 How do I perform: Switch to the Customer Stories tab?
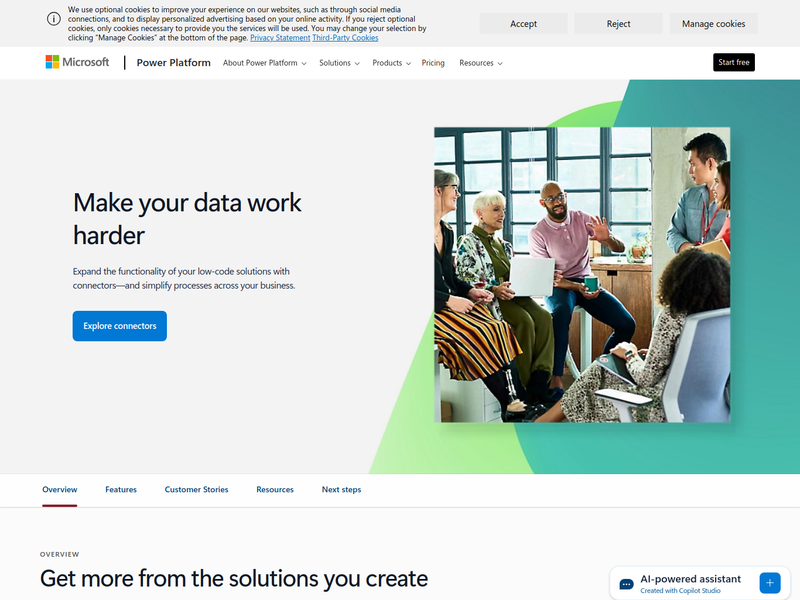click(196, 490)
